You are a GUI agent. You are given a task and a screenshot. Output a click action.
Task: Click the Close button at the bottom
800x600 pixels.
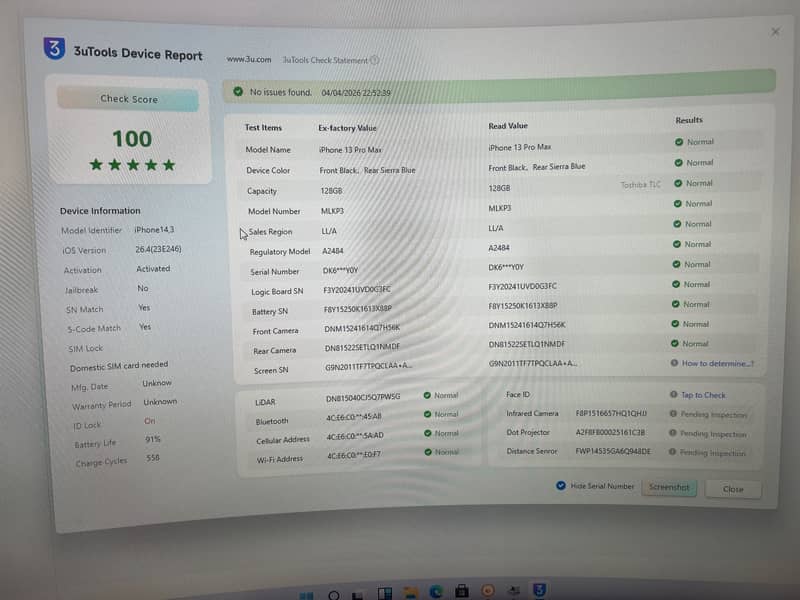(x=733, y=489)
